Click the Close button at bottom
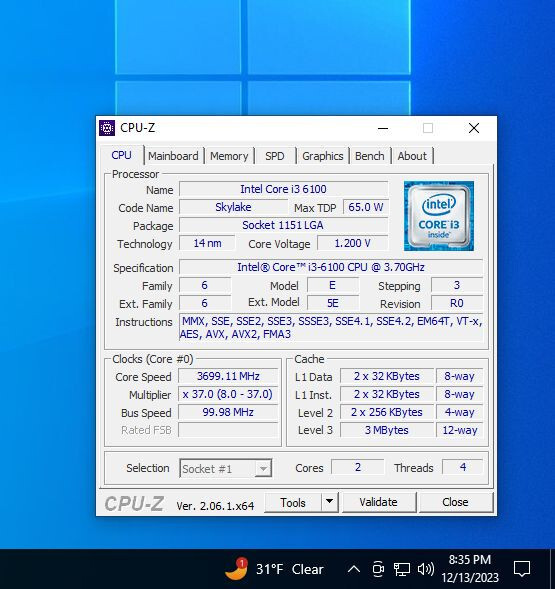The width and height of the screenshot is (555, 589). pyautogui.click(x=455, y=502)
